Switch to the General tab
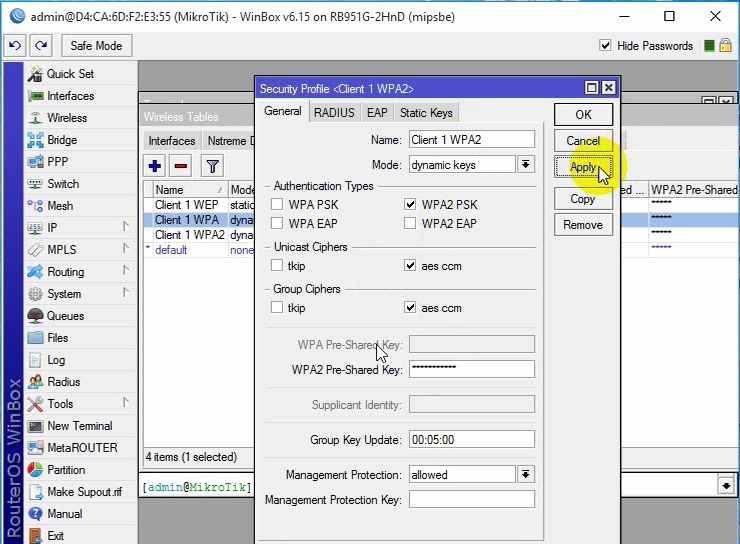The image size is (740, 544). 283,111
